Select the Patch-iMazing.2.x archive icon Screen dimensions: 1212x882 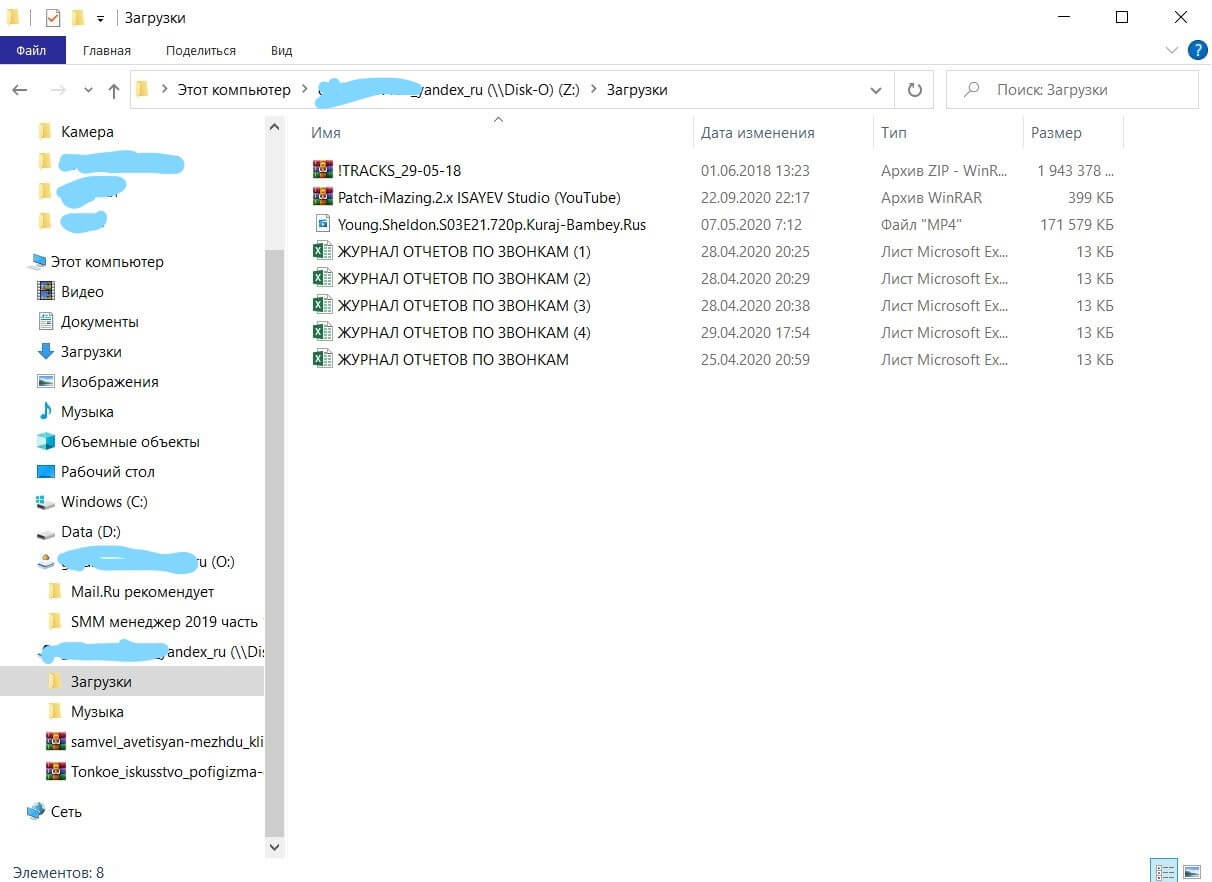[322, 197]
